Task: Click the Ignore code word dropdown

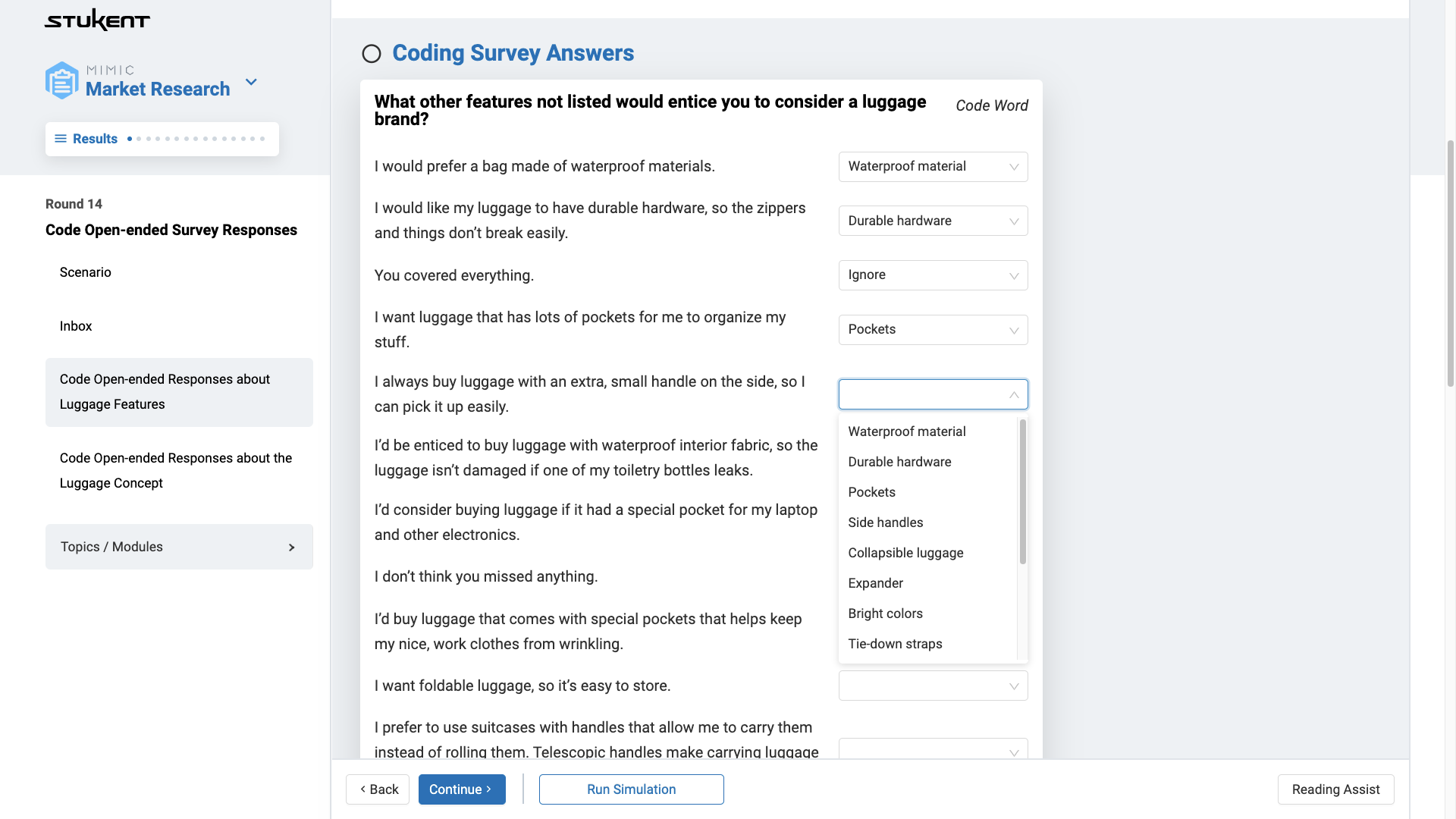Action: pos(933,275)
